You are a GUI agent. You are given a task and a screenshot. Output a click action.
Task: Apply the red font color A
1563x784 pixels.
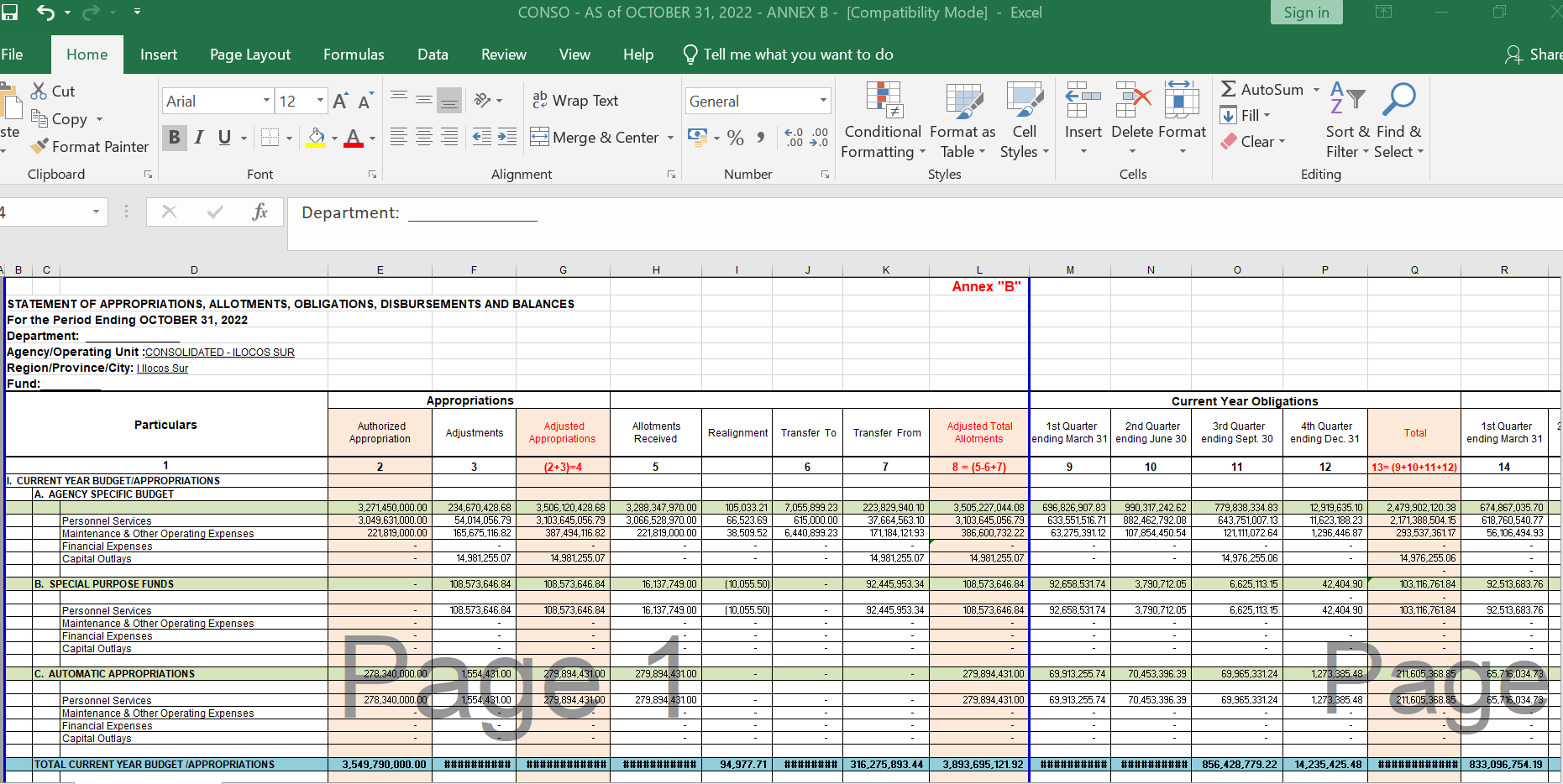(x=354, y=138)
